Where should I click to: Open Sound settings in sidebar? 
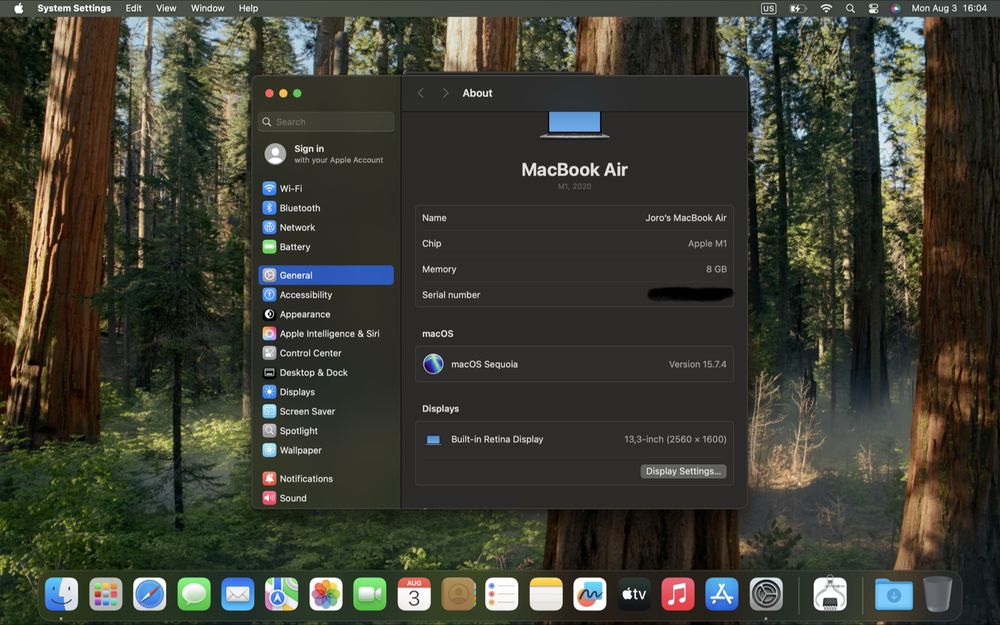point(326,498)
